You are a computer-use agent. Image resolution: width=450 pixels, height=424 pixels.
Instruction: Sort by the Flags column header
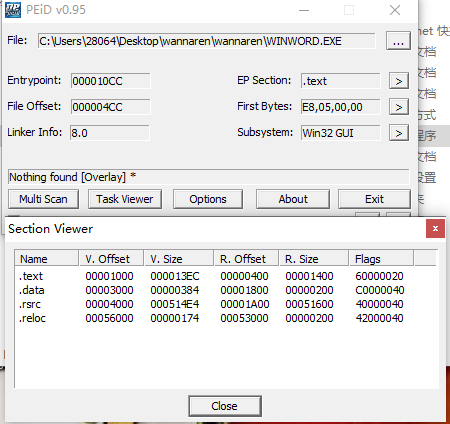click(x=381, y=259)
